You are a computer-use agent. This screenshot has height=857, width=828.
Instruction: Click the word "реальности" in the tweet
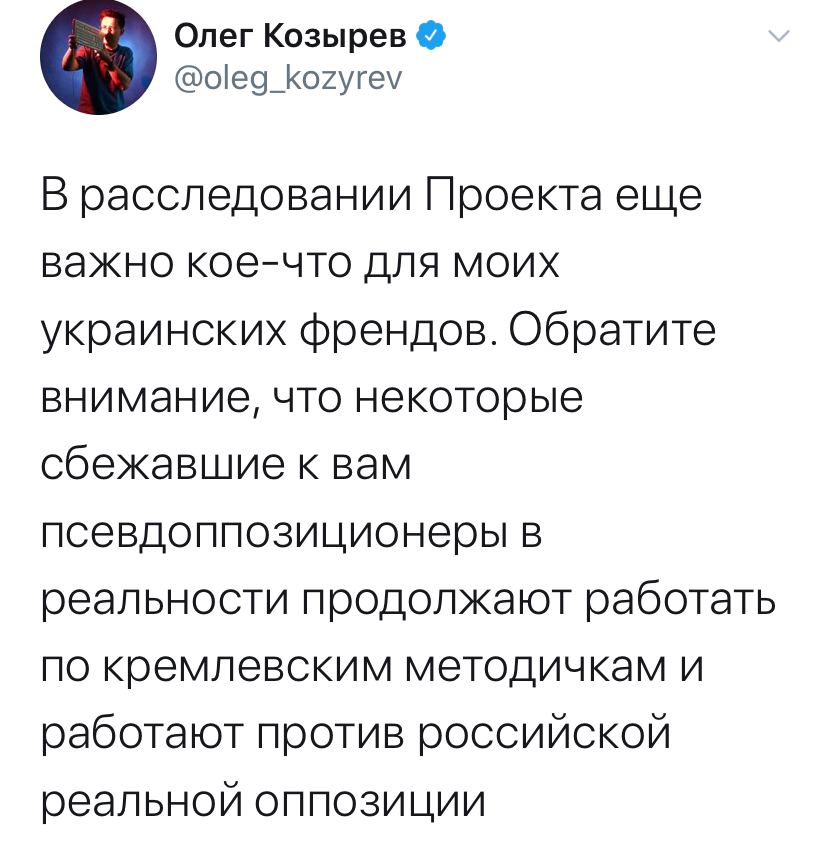point(166,603)
